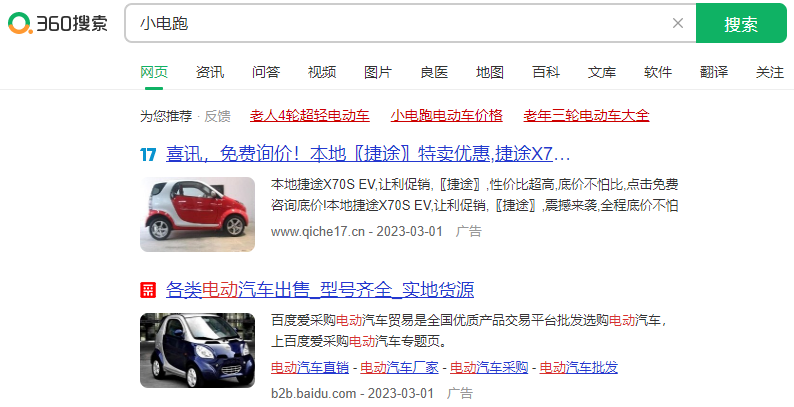This screenshot has height=407, width=794.
Task: Select the 网页 tab
Action: pos(154,72)
